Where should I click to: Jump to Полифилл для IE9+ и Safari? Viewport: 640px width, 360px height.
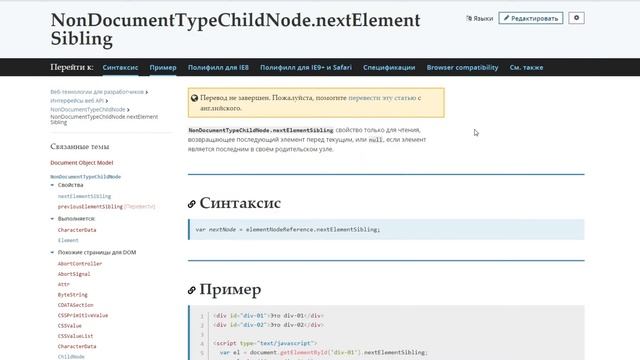pos(306,67)
